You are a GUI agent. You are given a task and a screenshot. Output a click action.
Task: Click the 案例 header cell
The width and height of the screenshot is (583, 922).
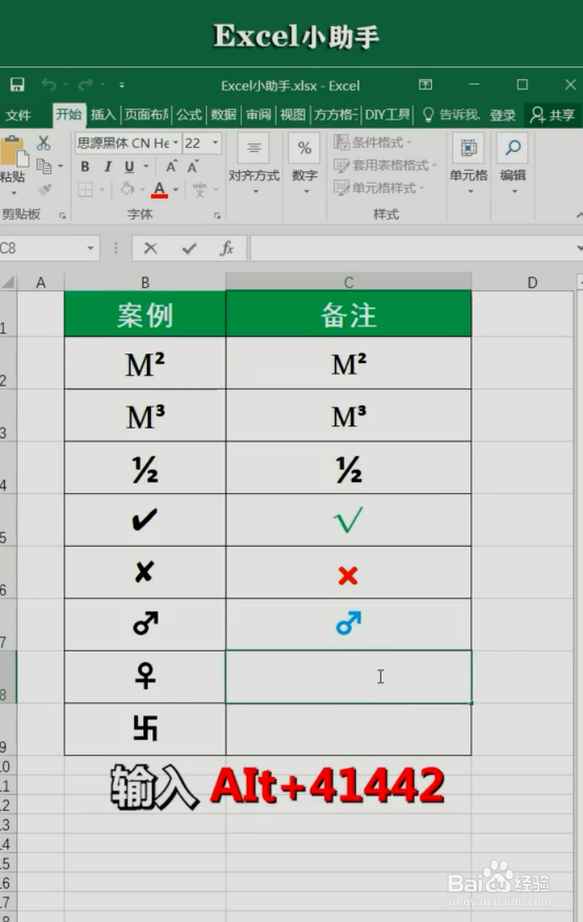click(145, 314)
